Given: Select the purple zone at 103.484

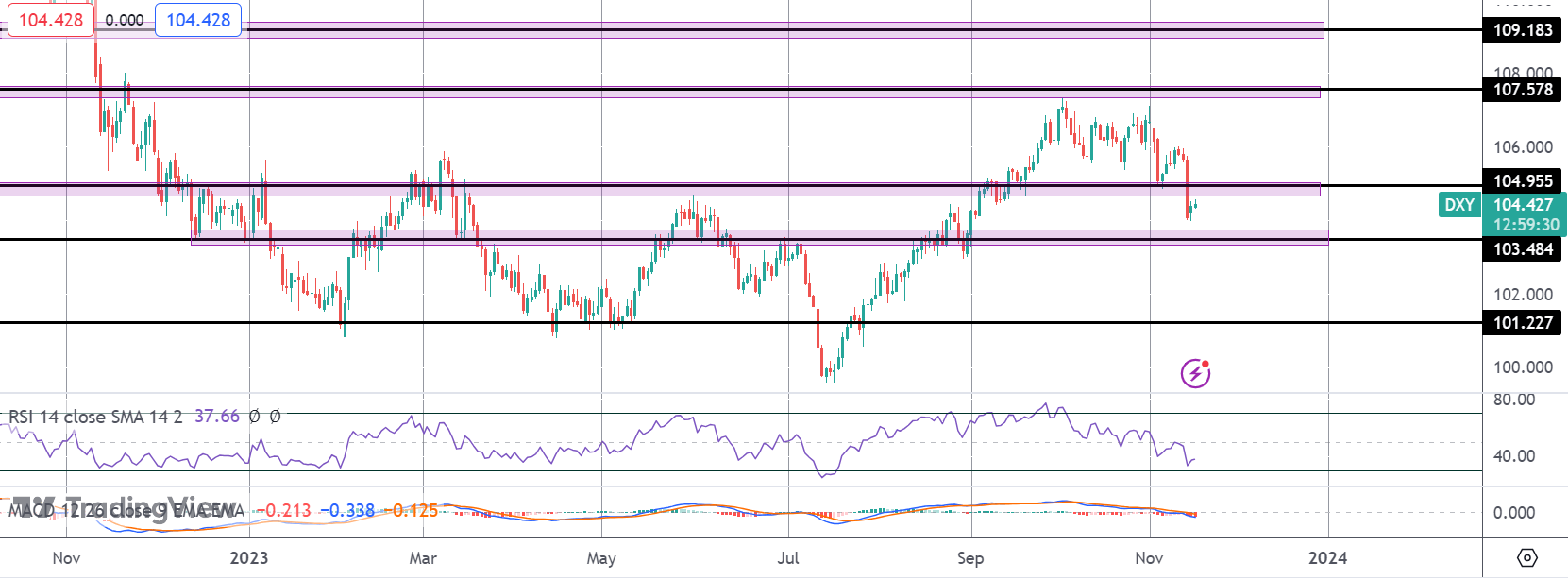Looking at the screenshot, I should tap(759, 237).
